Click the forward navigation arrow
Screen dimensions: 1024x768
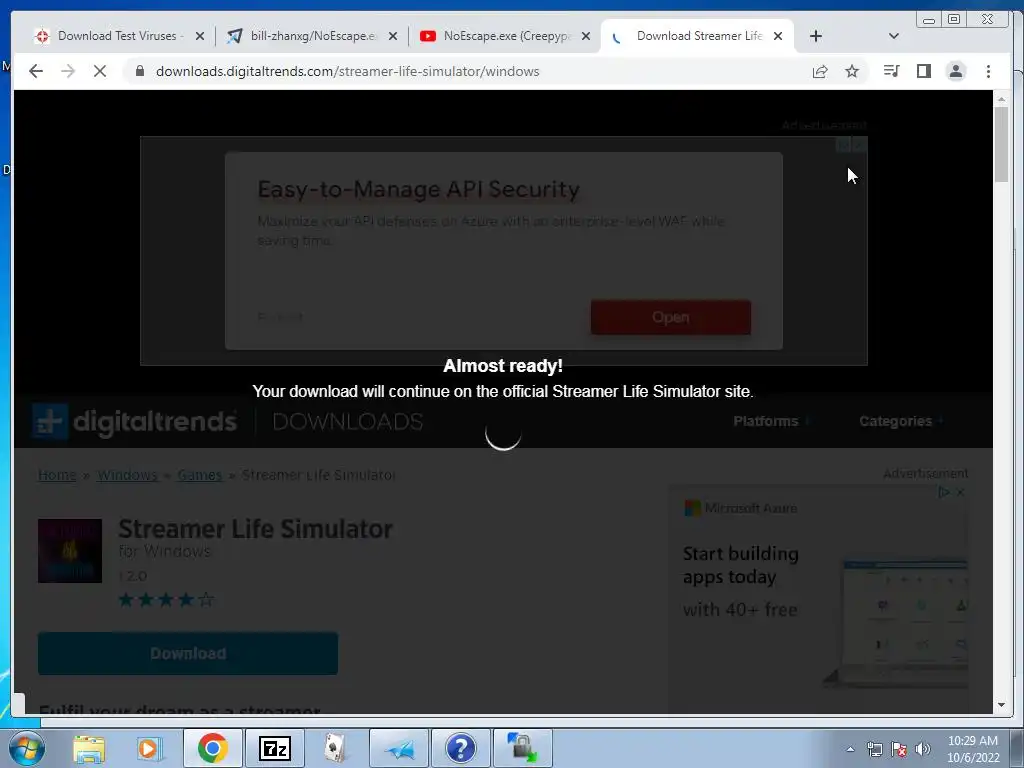coord(68,71)
